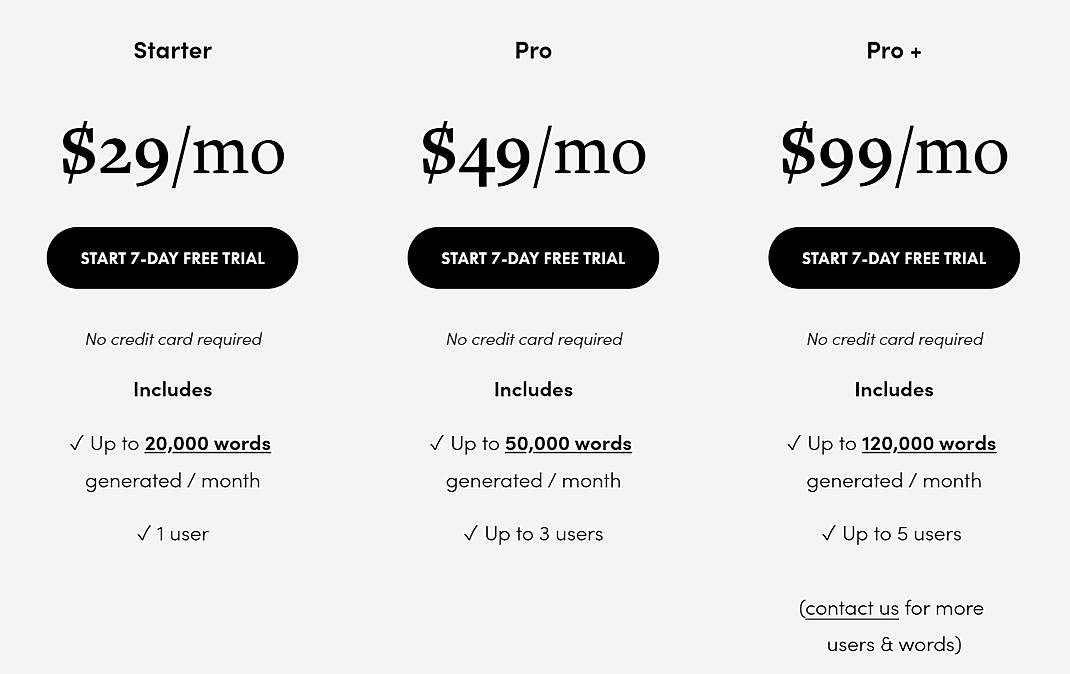
Task: Open the contact us link
Action: coord(851,608)
